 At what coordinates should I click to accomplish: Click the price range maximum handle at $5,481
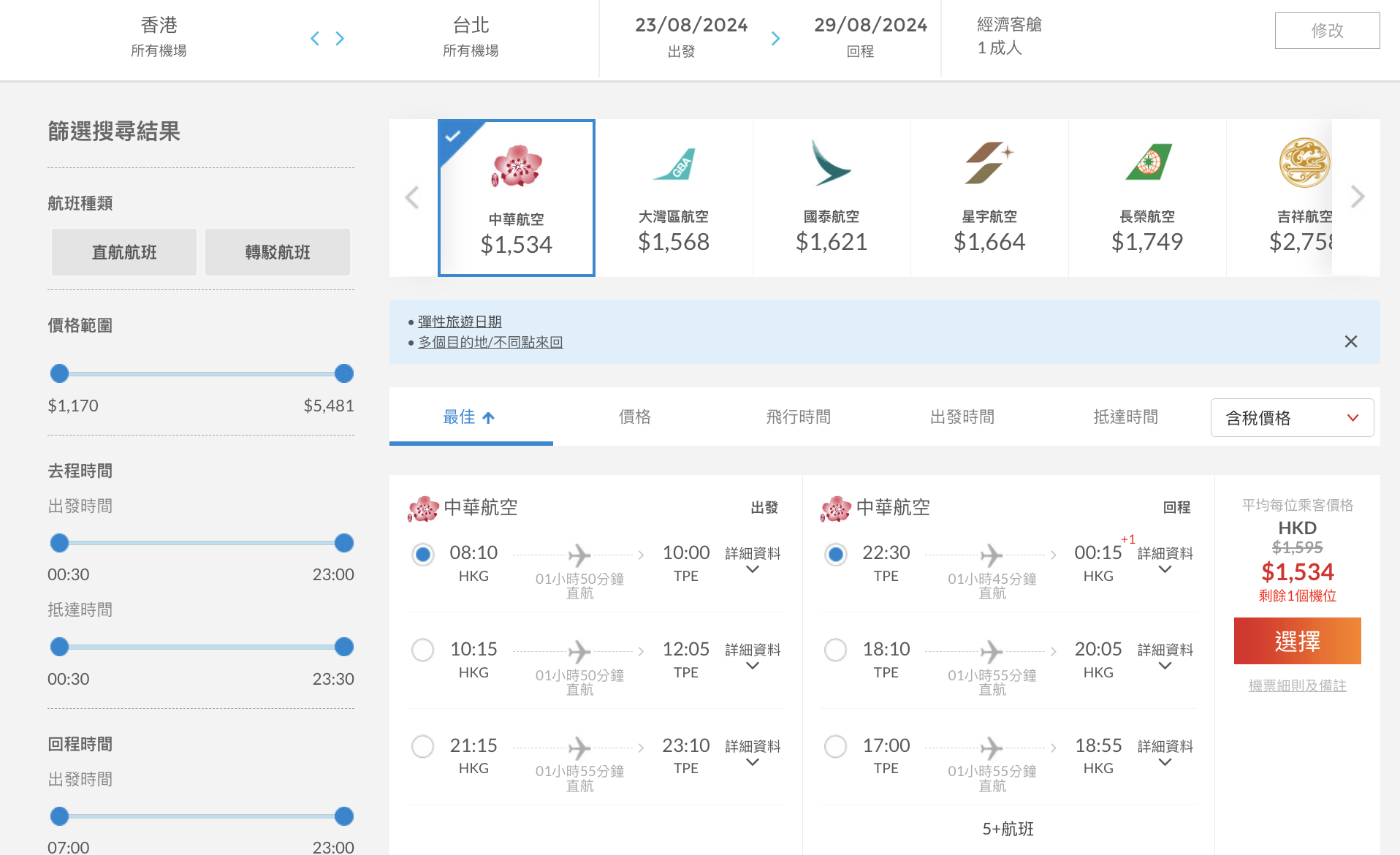point(344,373)
